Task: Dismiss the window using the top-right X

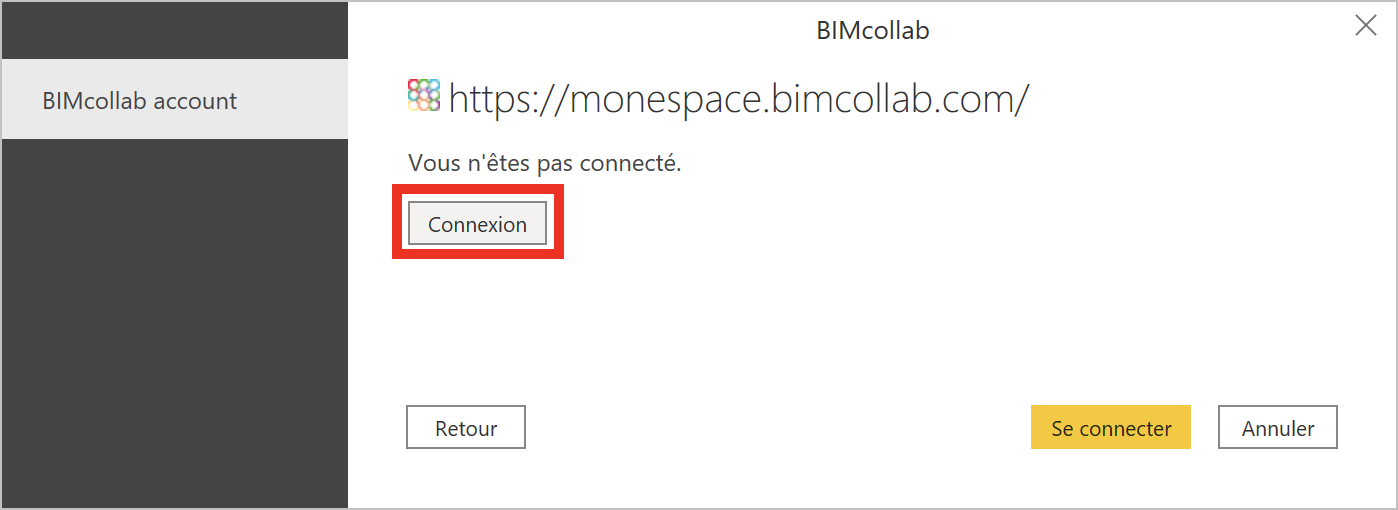Action: [1365, 27]
